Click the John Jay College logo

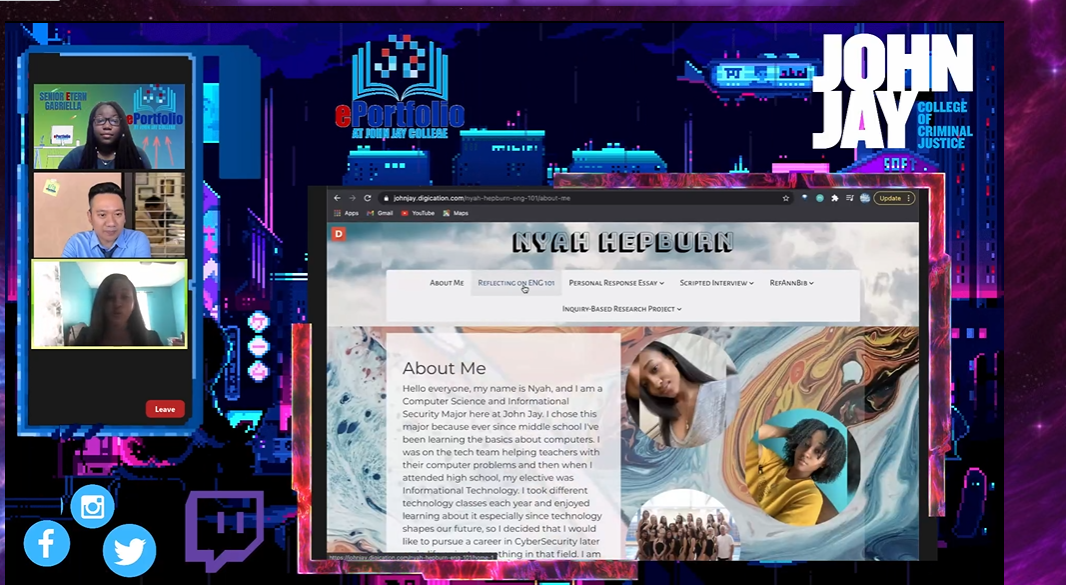(893, 91)
